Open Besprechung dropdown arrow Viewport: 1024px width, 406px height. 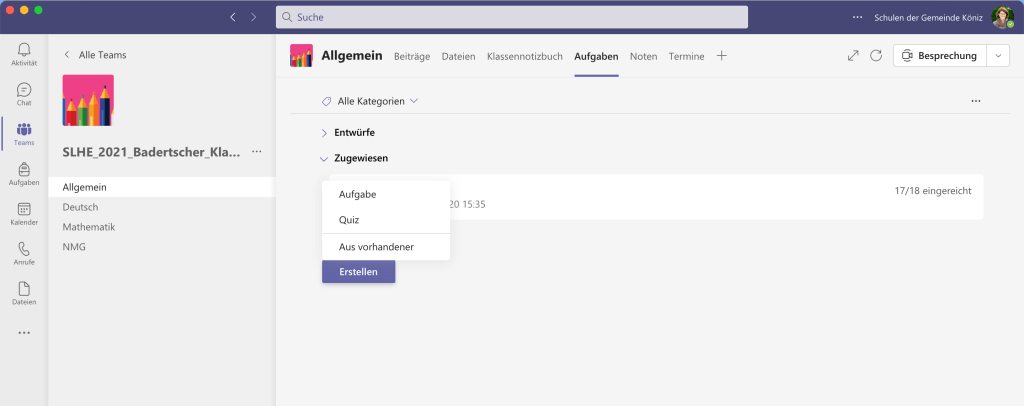[998, 56]
